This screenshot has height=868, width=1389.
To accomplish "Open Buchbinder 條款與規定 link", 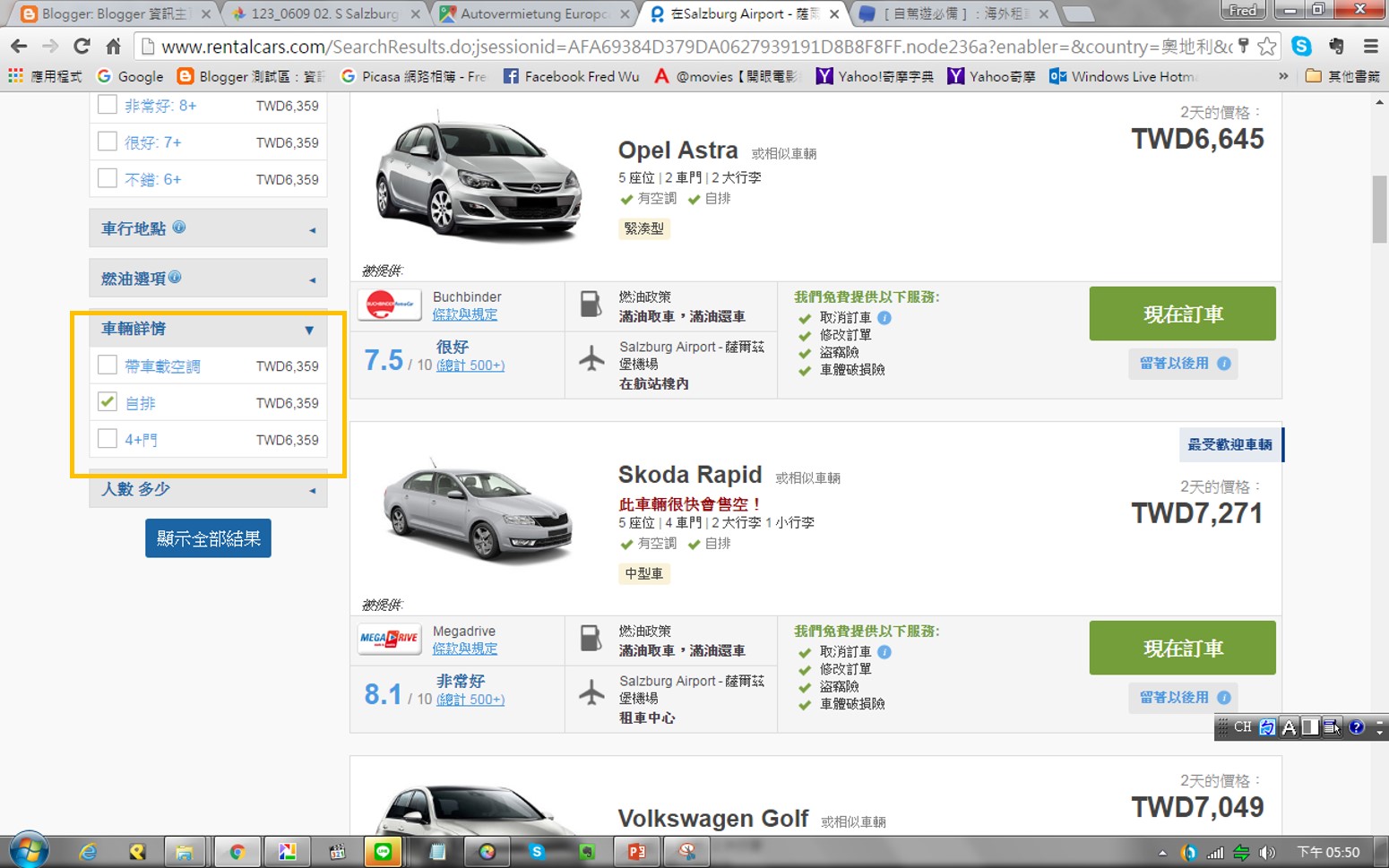I will pyautogui.click(x=464, y=314).
